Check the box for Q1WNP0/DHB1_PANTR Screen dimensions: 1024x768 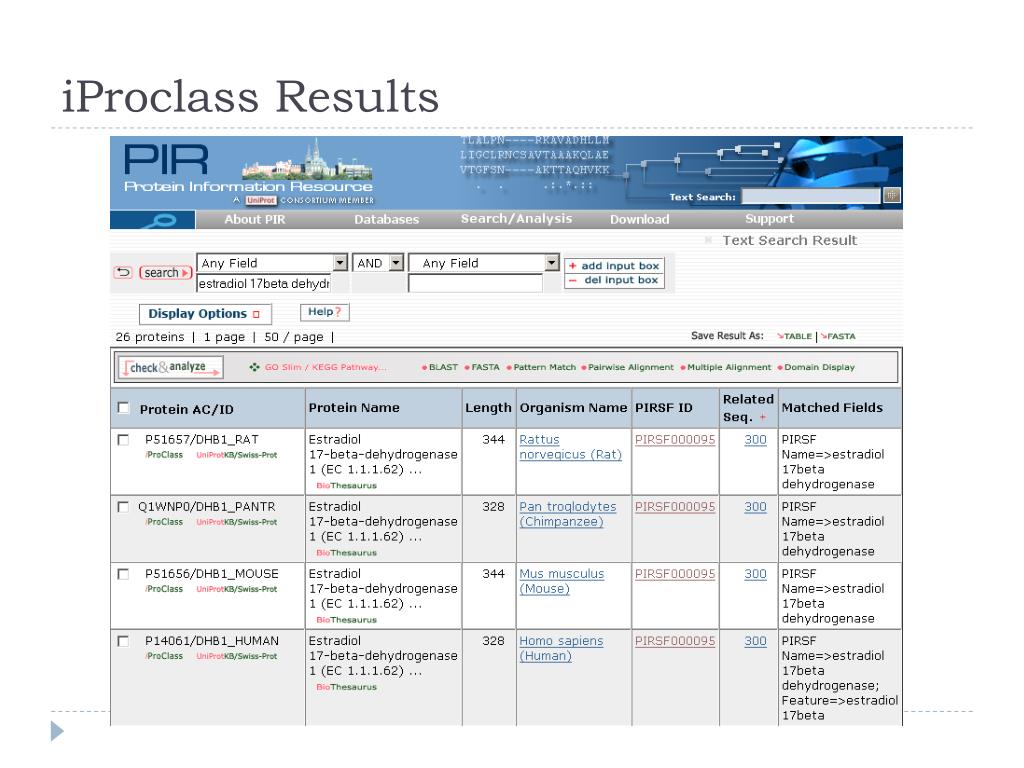click(x=123, y=507)
